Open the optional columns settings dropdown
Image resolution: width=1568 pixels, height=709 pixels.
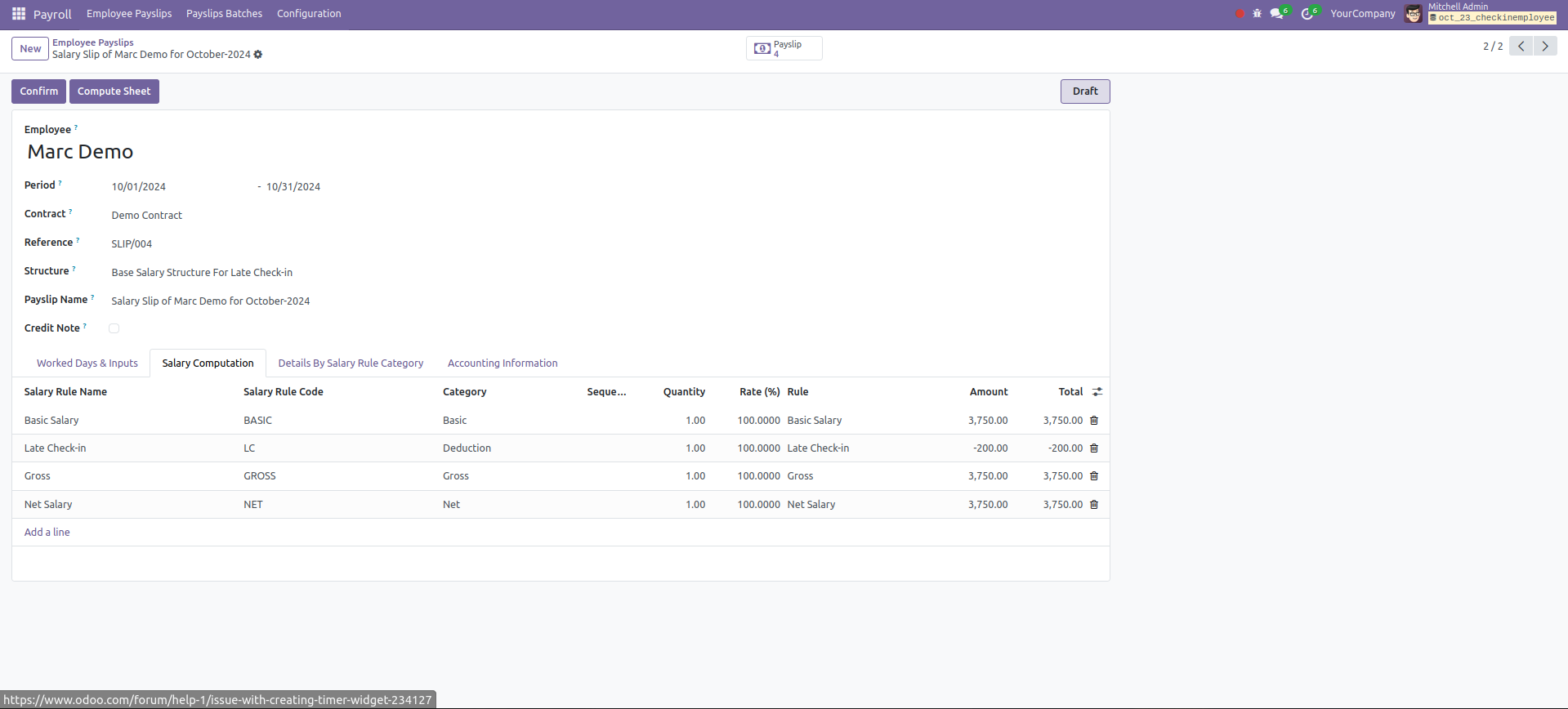click(x=1097, y=392)
